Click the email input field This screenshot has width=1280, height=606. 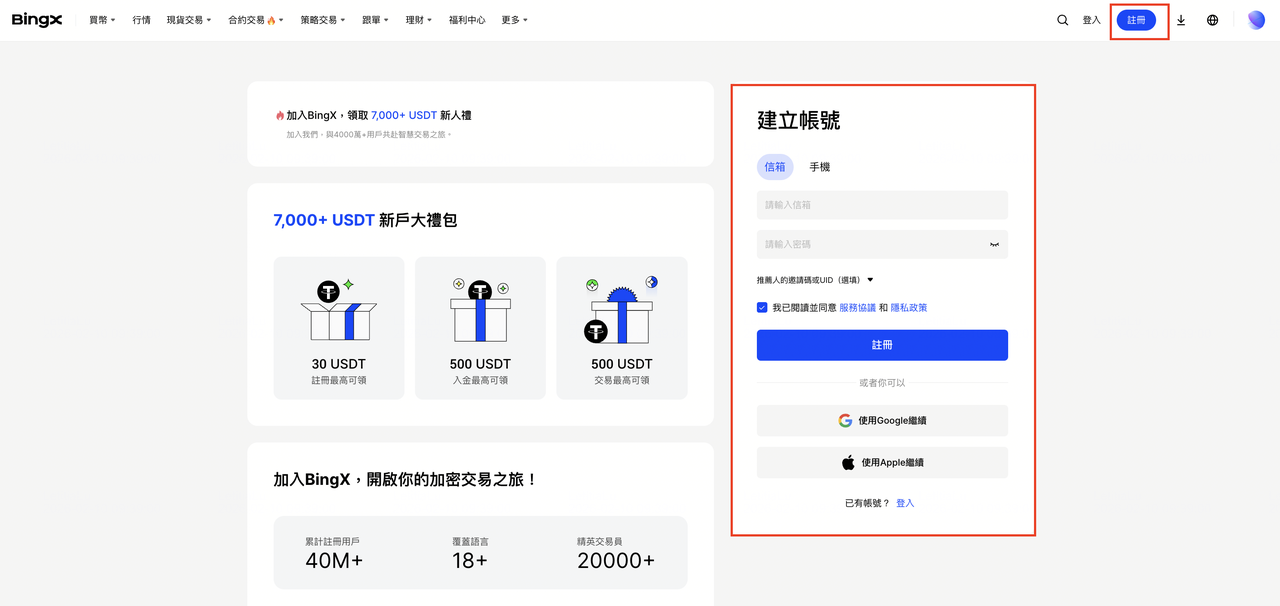tap(882, 205)
